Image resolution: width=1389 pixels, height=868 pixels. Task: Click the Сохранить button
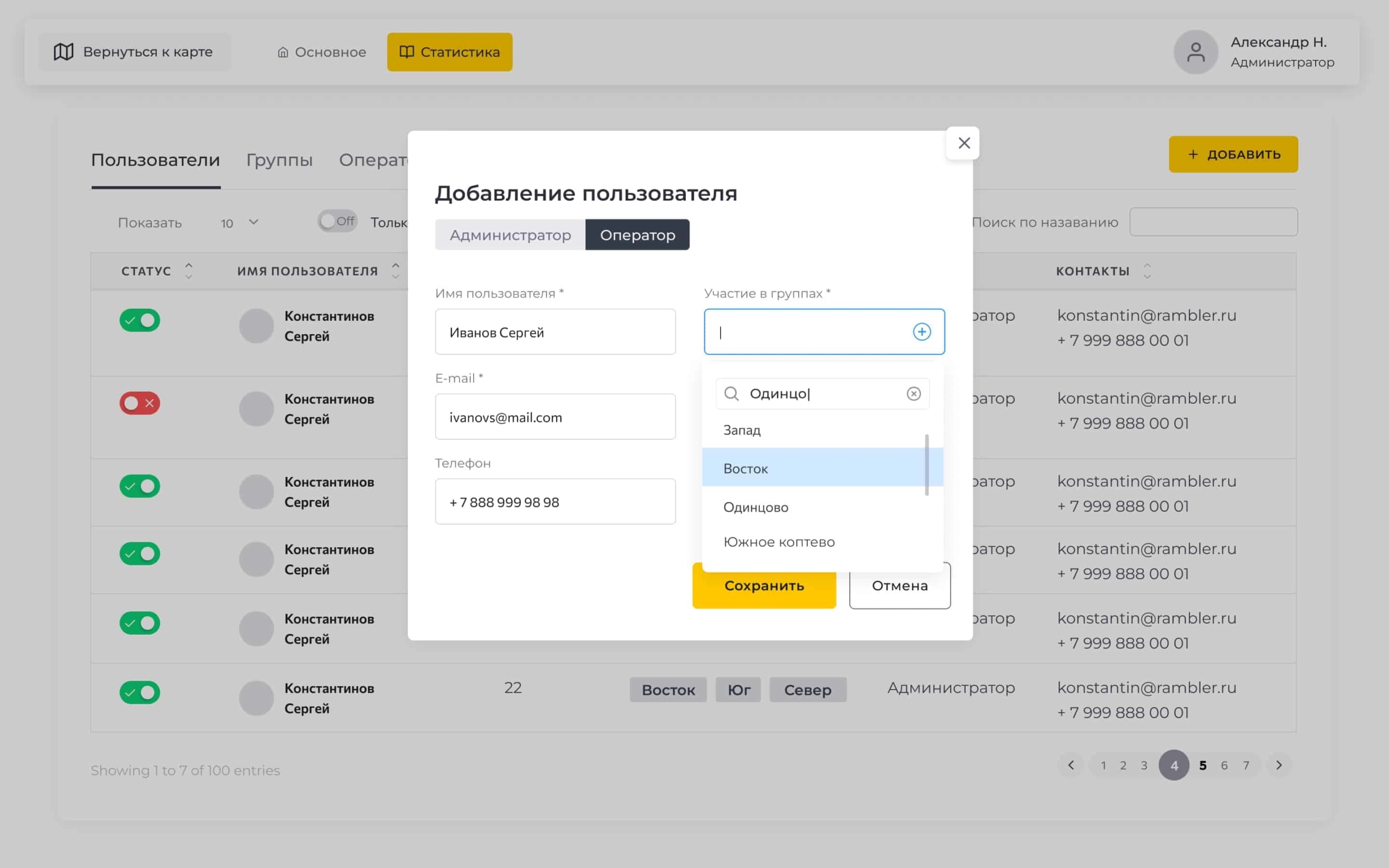point(764,585)
